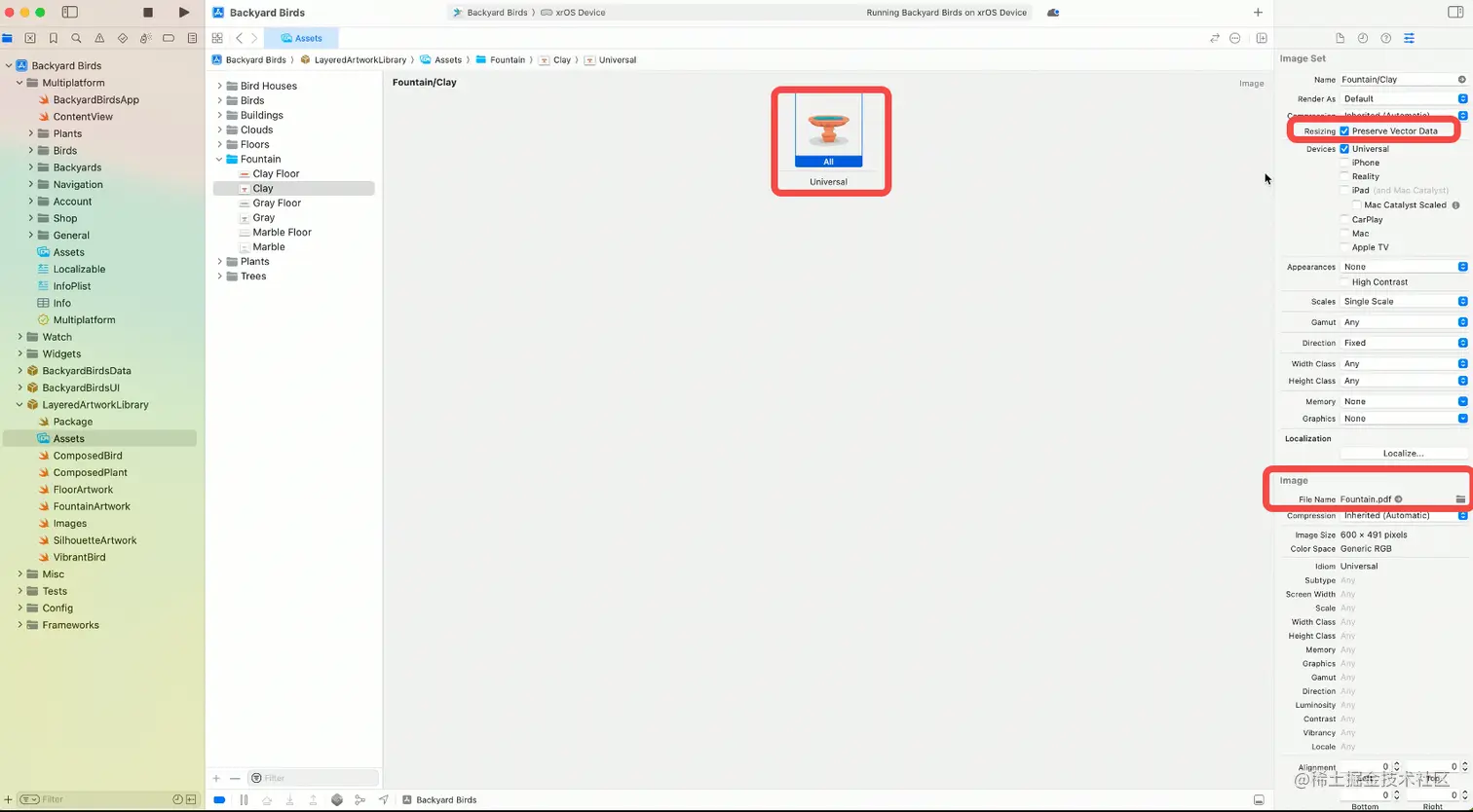
Task: Click the Simulate Location arrow icon
Action: [x=384, y=799]
